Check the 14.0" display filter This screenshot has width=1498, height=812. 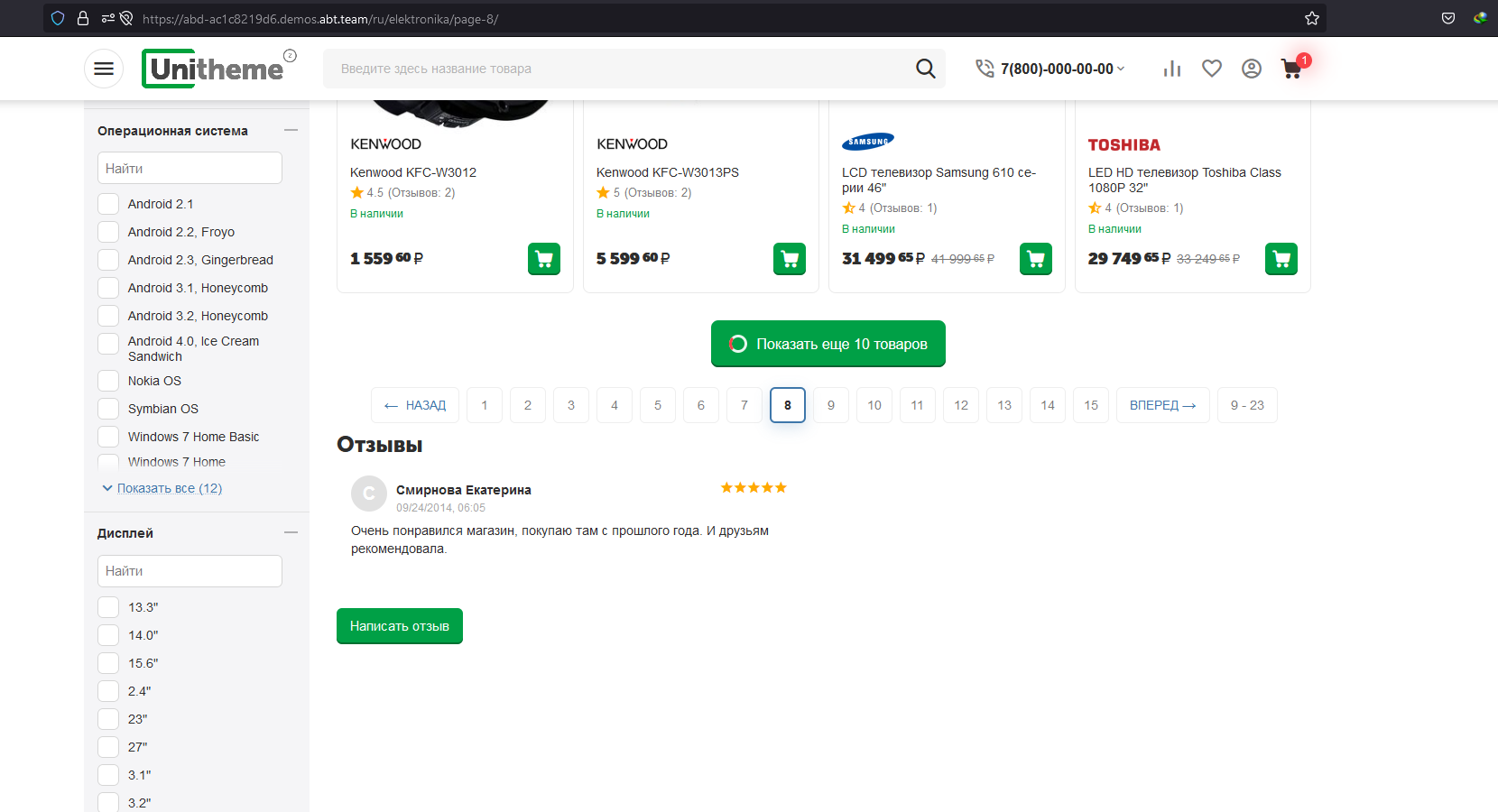pyautogui.click(x=108, y=635)
